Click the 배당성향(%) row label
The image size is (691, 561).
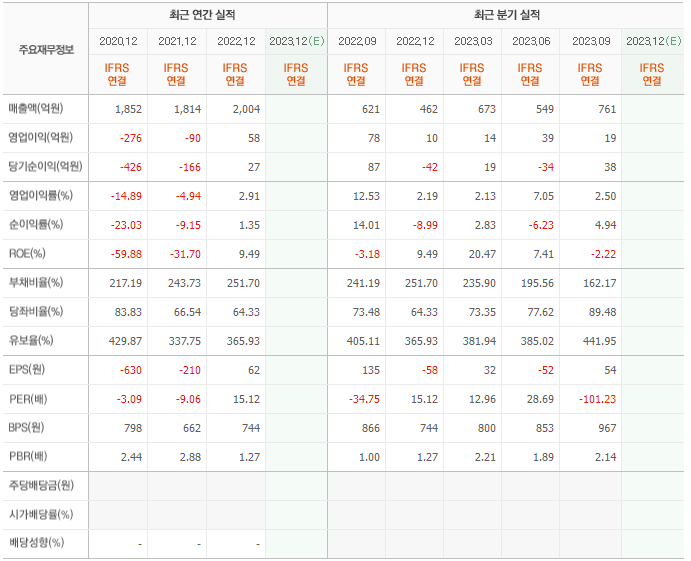tap(37, 542)
